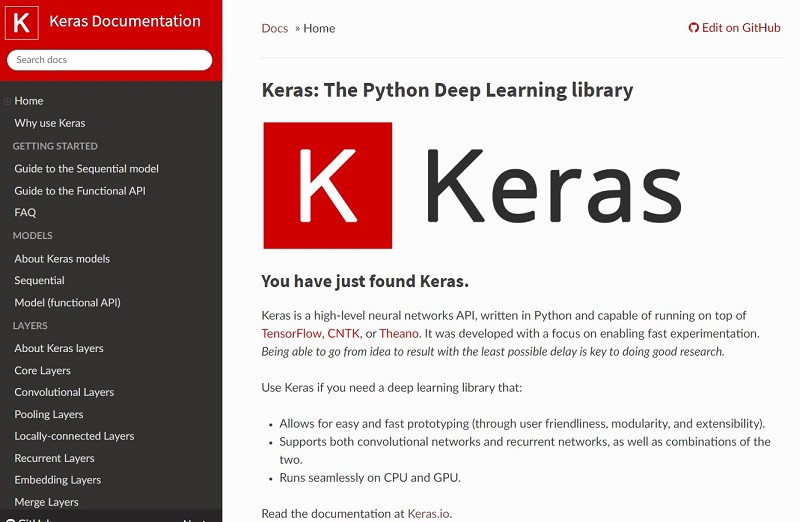Open Keras Documentation title link
This screenshot has width=800, height=522.
click(x=125, y=21)
